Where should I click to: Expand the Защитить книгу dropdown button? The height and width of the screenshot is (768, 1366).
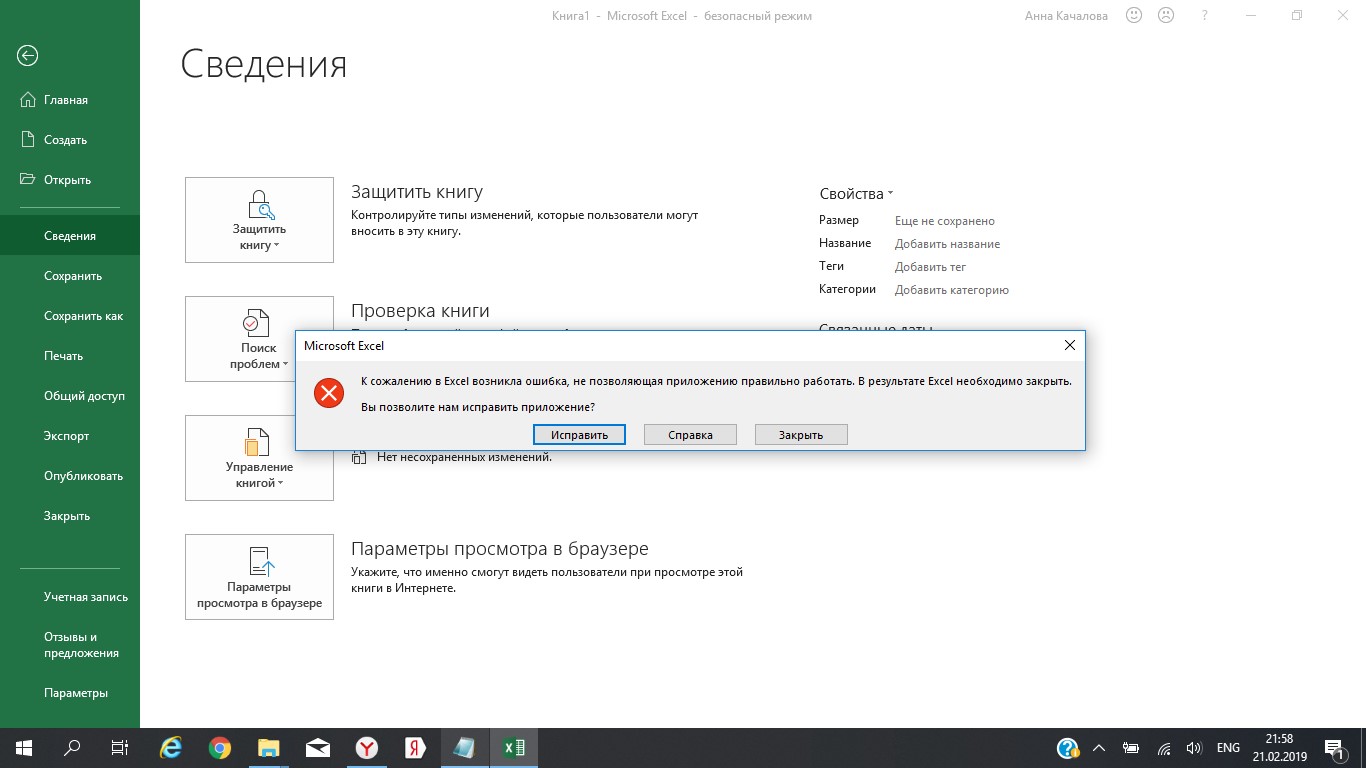point(259,220)
